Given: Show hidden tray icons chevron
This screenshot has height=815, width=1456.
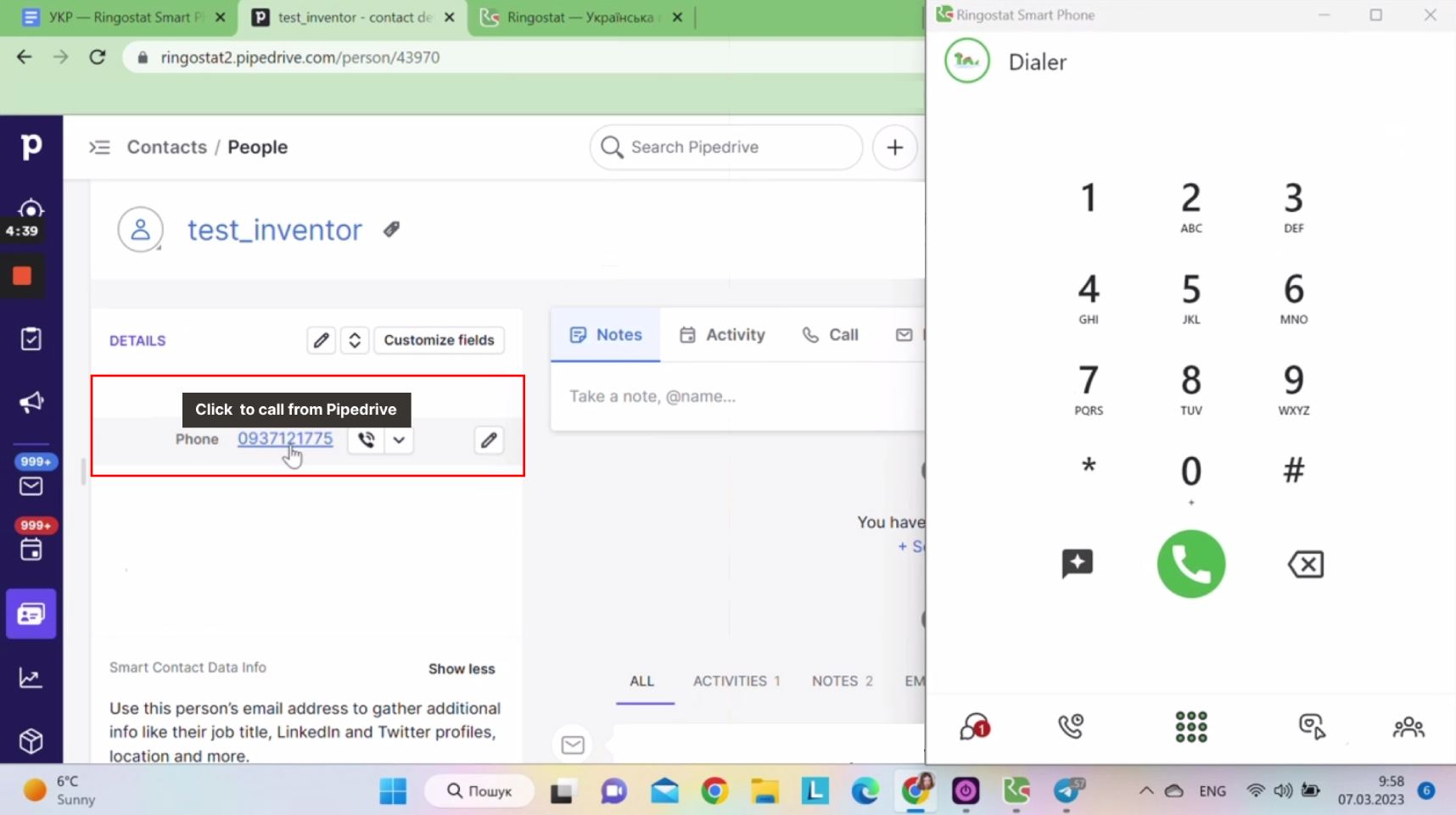Looking at the screenshot, I should click(x=1146, y=790).
